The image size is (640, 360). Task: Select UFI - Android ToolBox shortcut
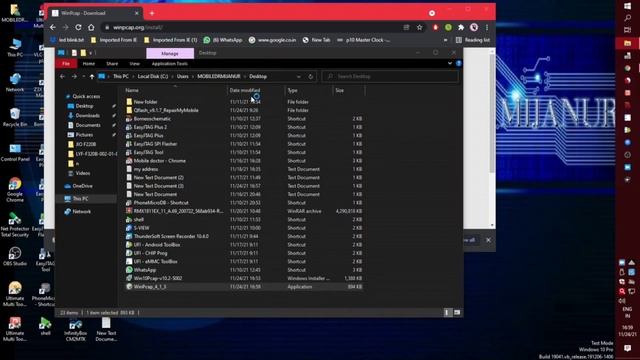pos(244,244)
